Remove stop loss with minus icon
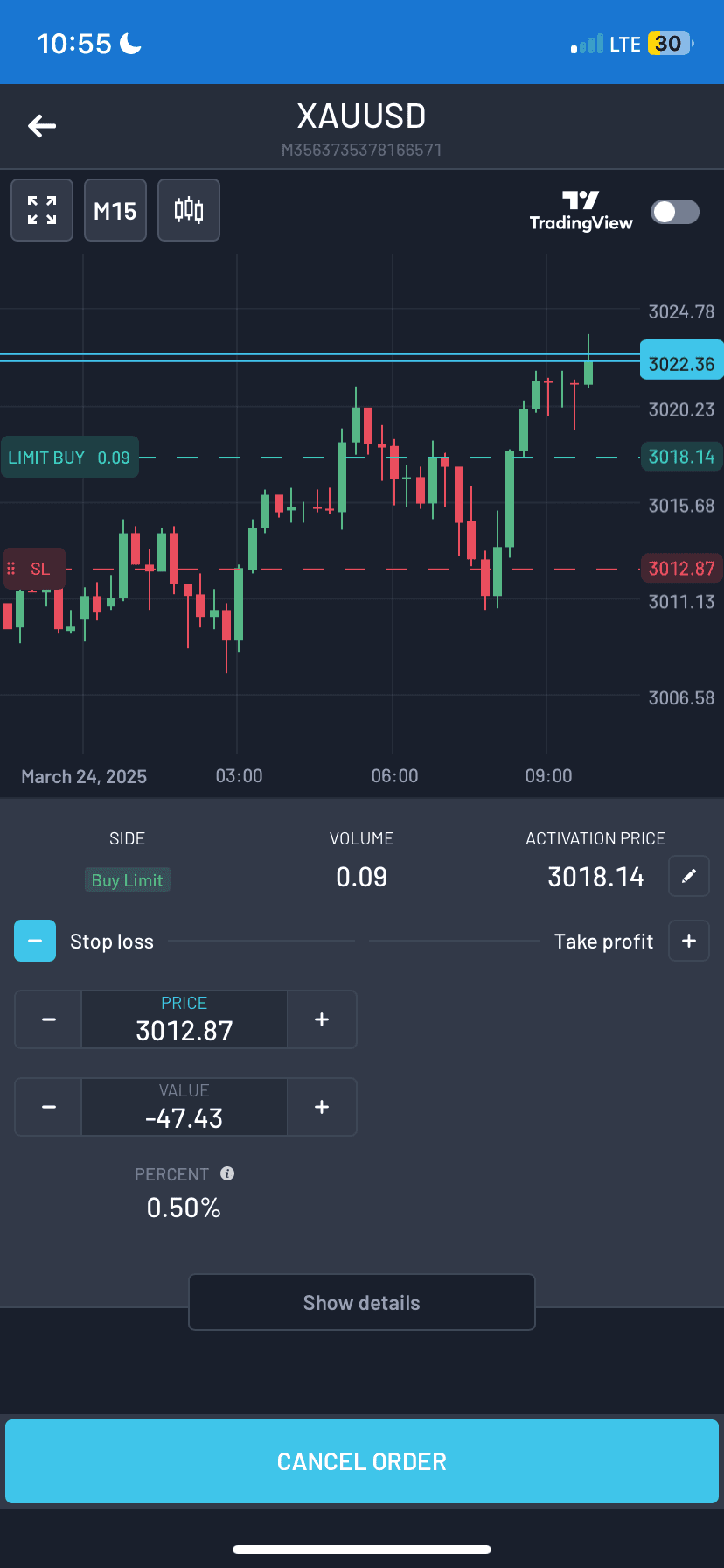724x1568 pixels. (35, 941)
